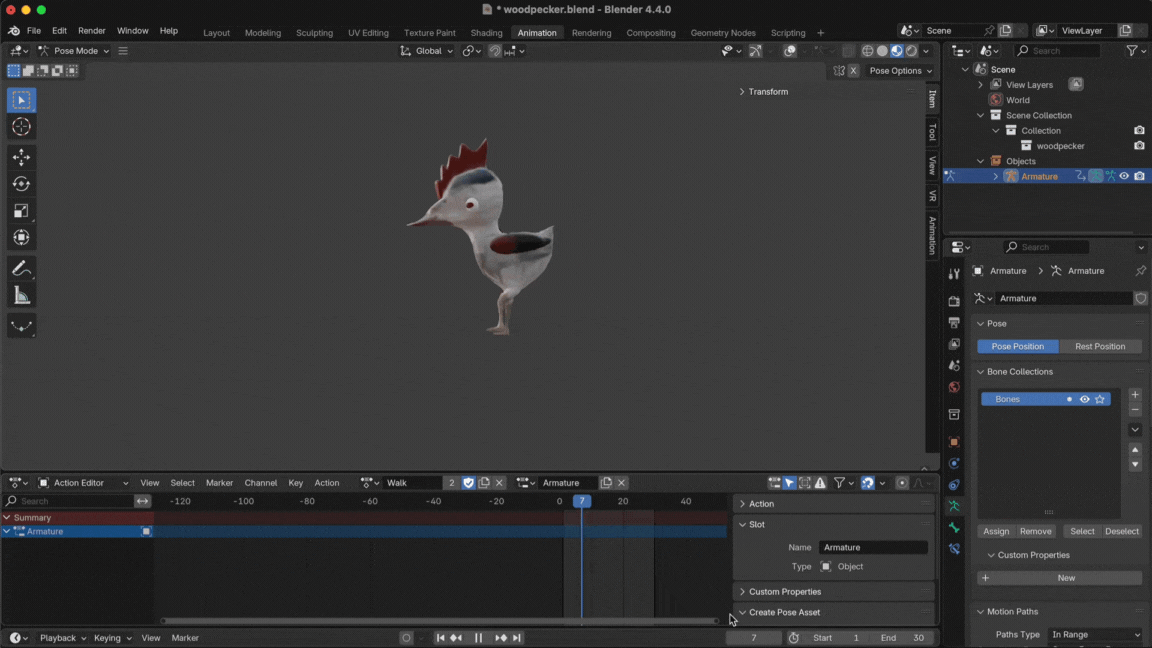Jump to previous keyframe
Image resolution: width=1152 pixels, height=648 pixels.
[456, 638]
